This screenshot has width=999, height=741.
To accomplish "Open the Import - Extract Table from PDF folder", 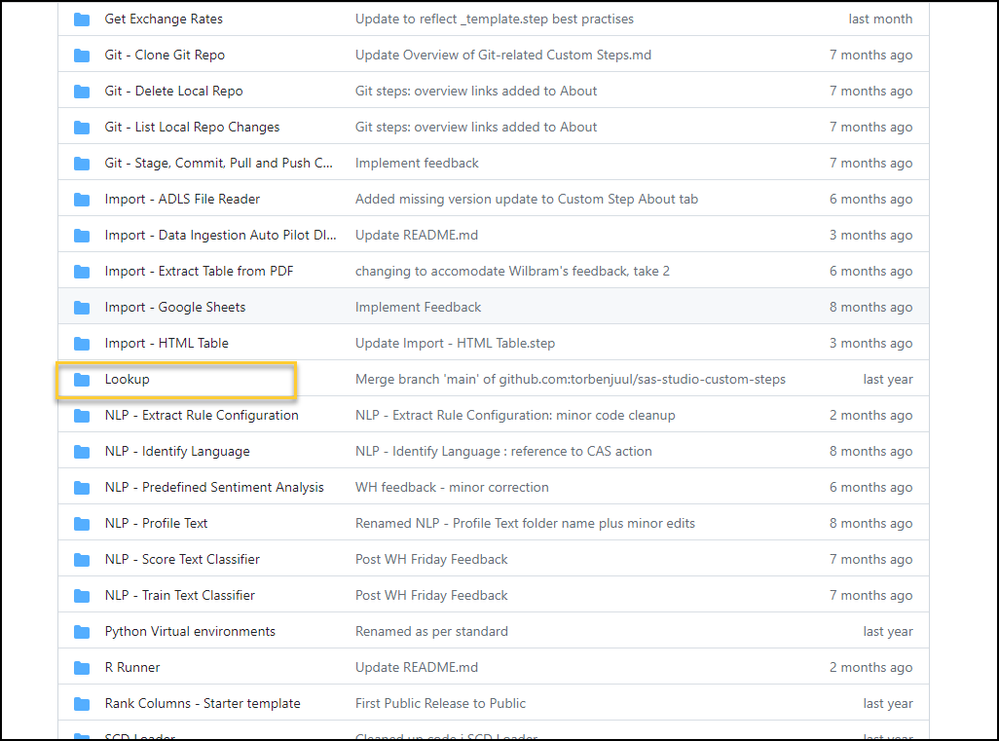I will coord(198,271).
